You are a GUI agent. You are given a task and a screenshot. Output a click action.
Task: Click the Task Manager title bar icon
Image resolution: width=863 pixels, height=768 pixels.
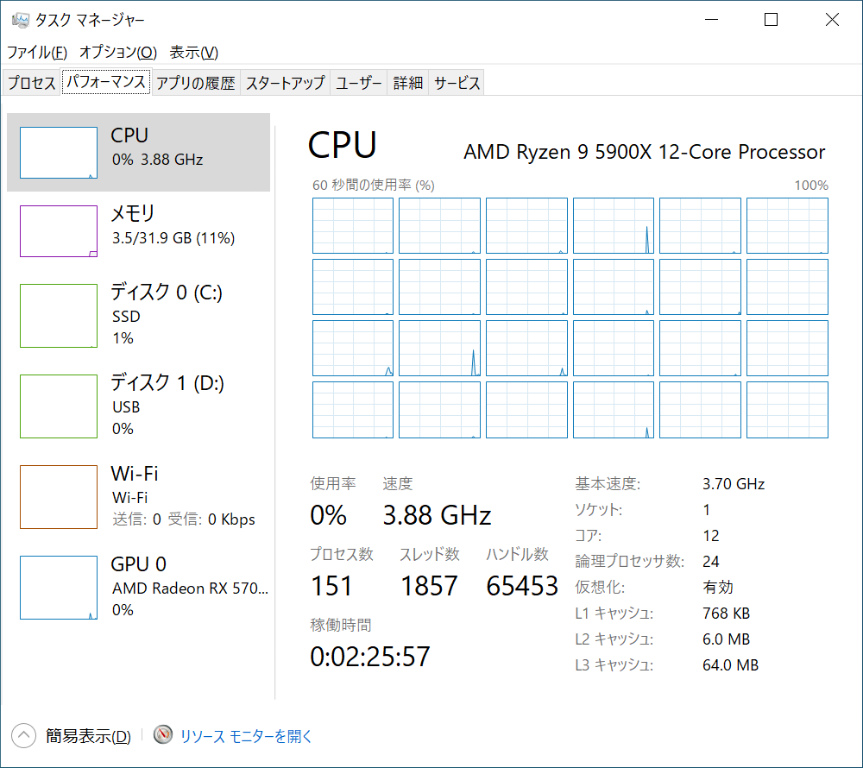pos(20,19)
